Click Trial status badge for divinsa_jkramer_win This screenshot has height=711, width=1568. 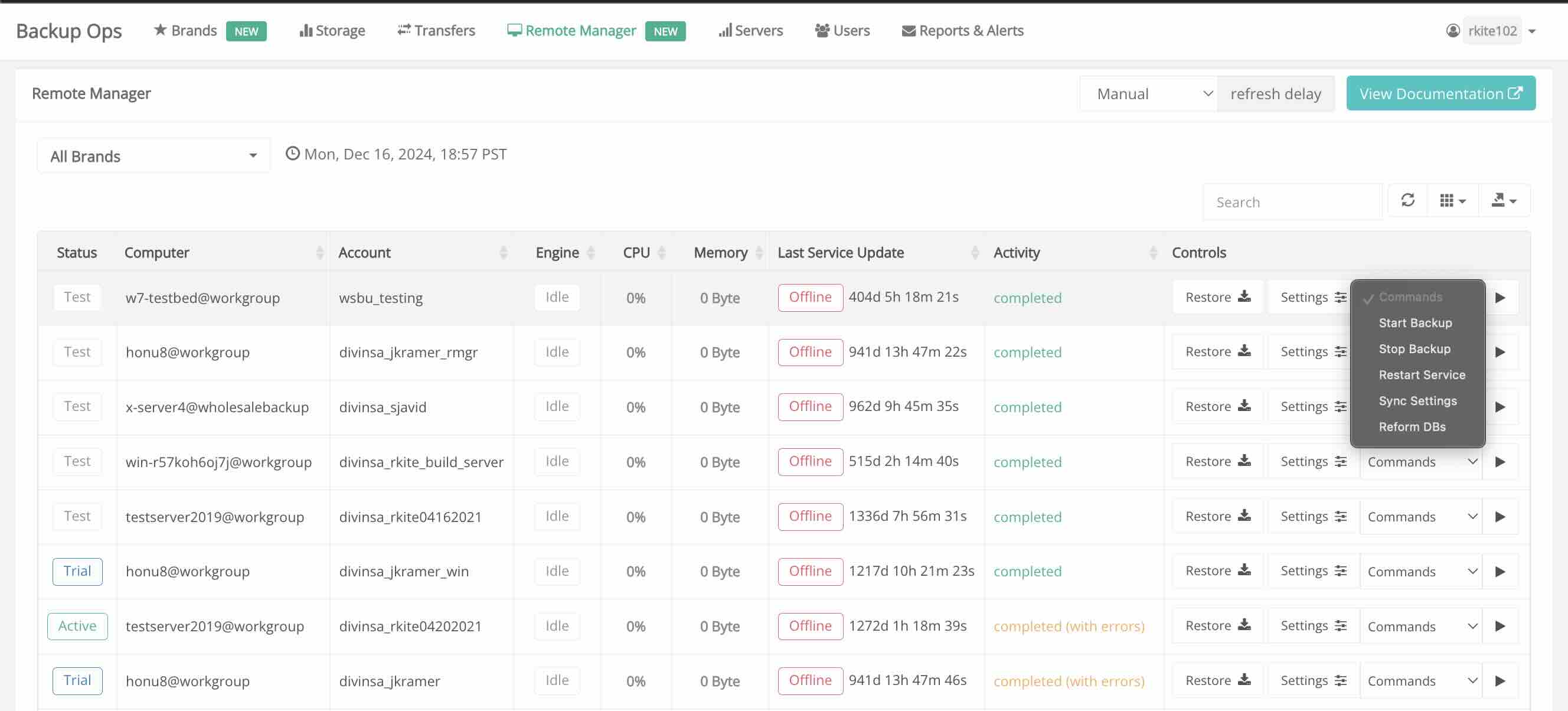(77, 571)
